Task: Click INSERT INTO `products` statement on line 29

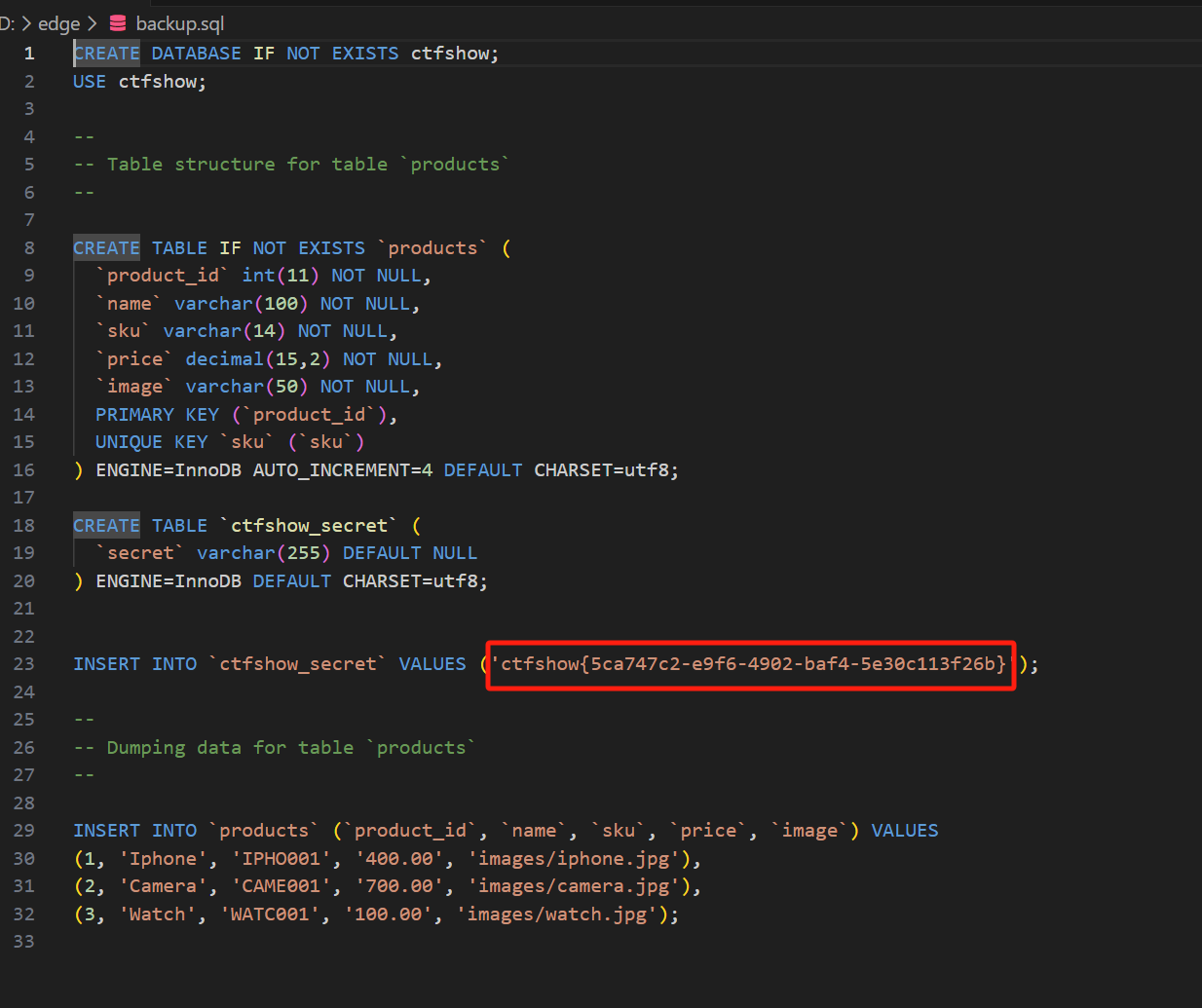Action: [x=506, y=831]
